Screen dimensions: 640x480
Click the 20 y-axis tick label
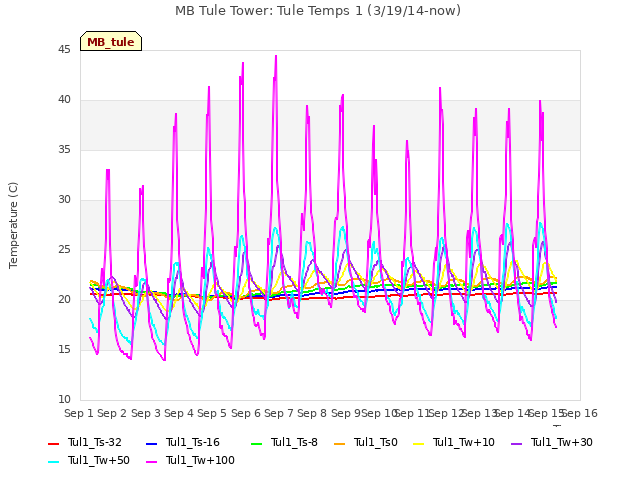(x=64, y=300)
